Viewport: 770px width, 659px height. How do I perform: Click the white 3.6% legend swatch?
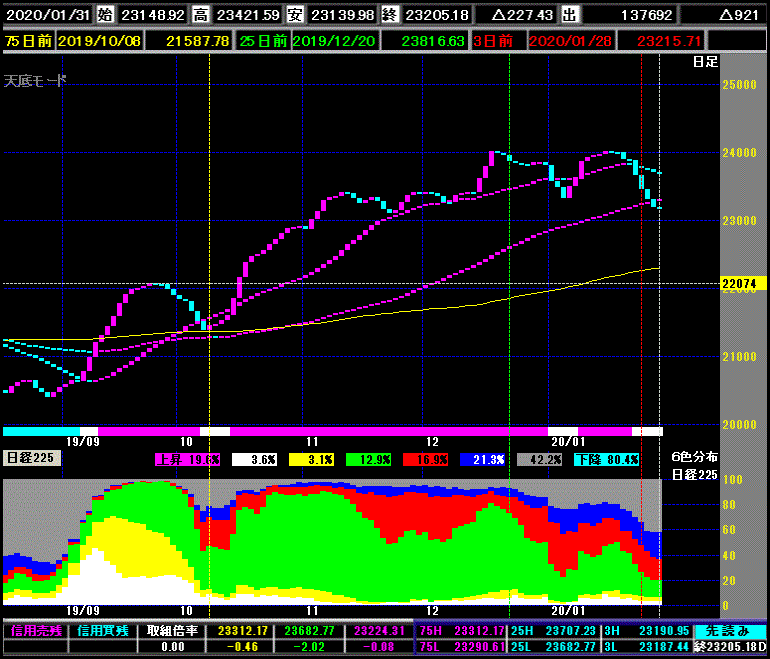click(258, 459)
